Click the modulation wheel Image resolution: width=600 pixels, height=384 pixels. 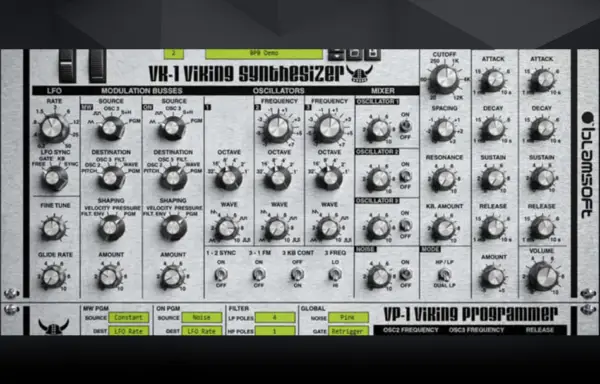pyautogui.click(x=98, y=66)
